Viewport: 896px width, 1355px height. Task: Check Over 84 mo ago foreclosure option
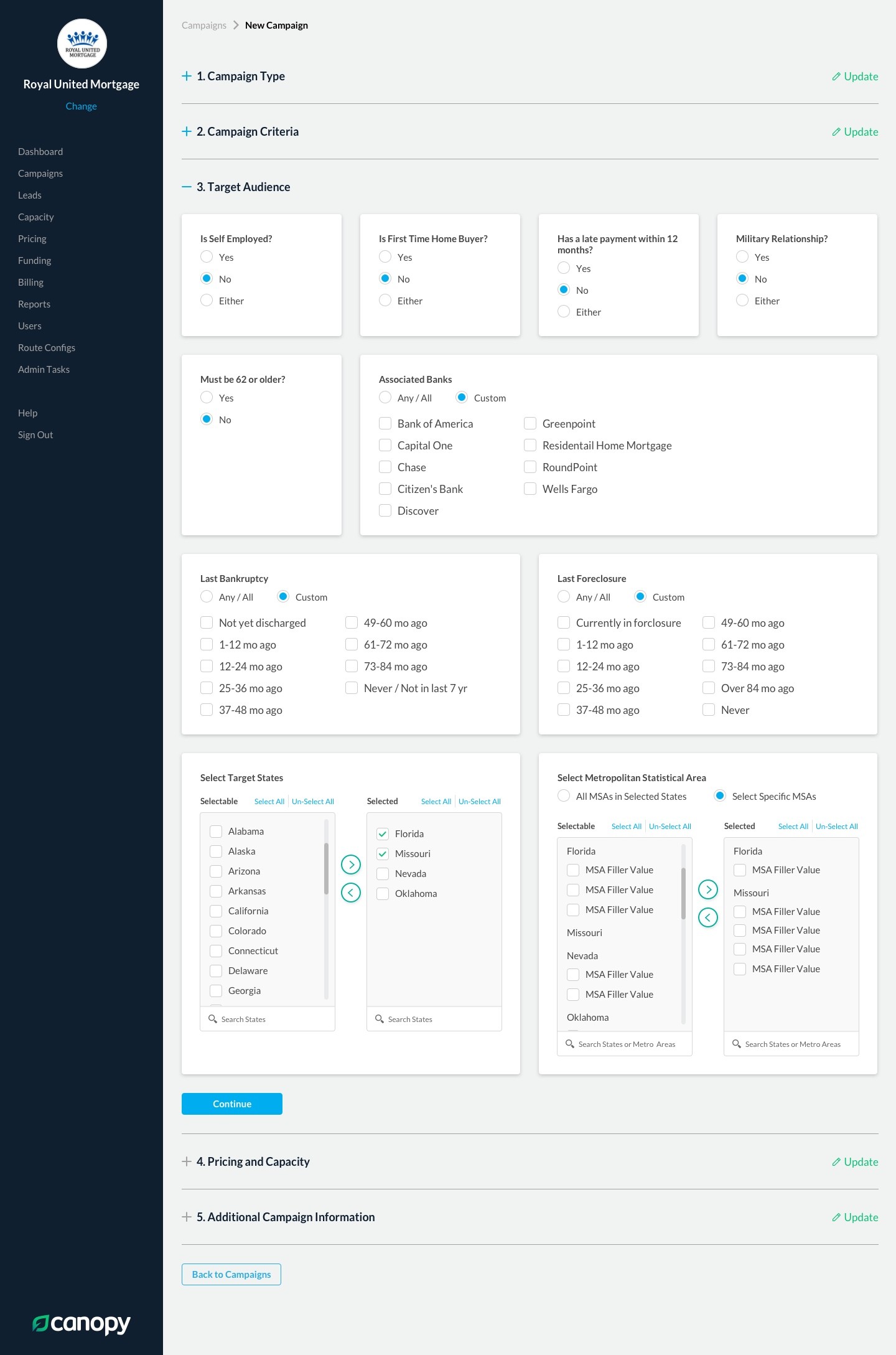point(709,688)
